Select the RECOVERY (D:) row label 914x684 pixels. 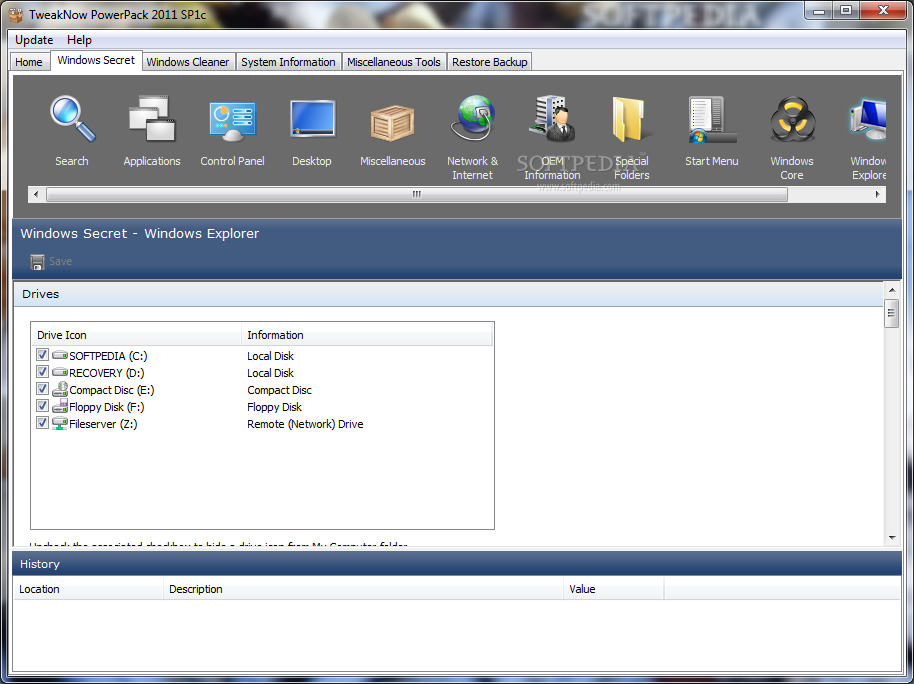click(107, 373)
